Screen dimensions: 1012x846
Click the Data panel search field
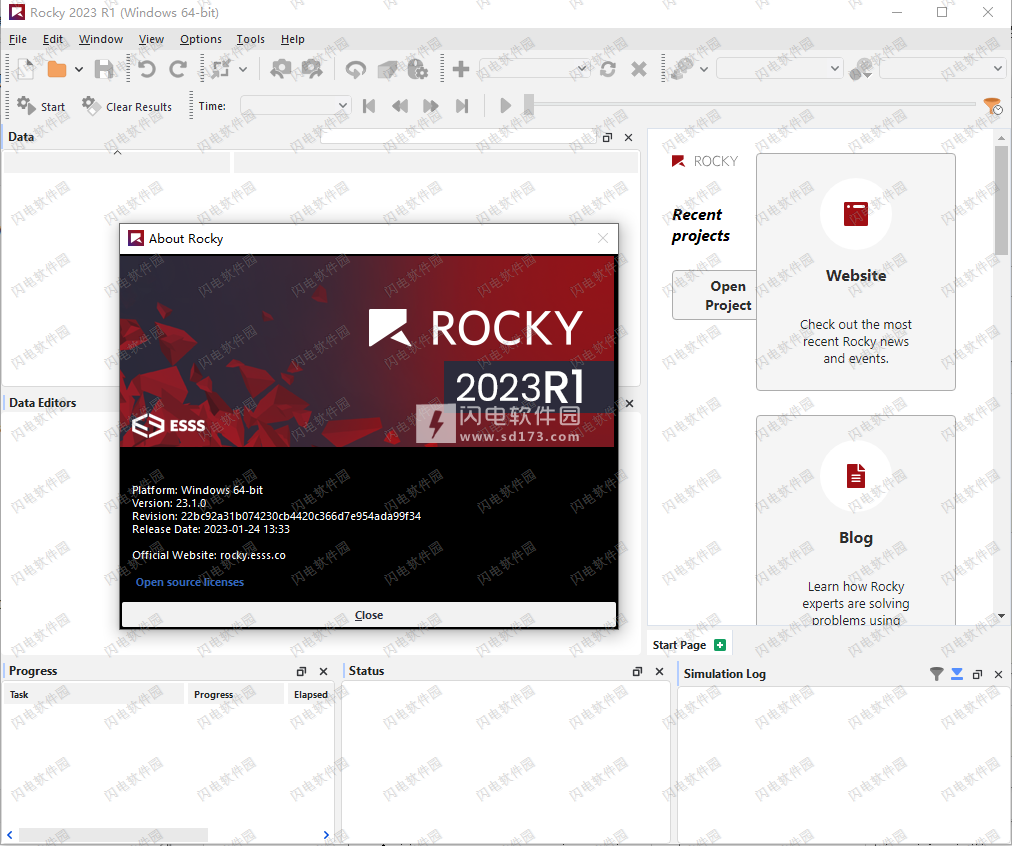458,136
